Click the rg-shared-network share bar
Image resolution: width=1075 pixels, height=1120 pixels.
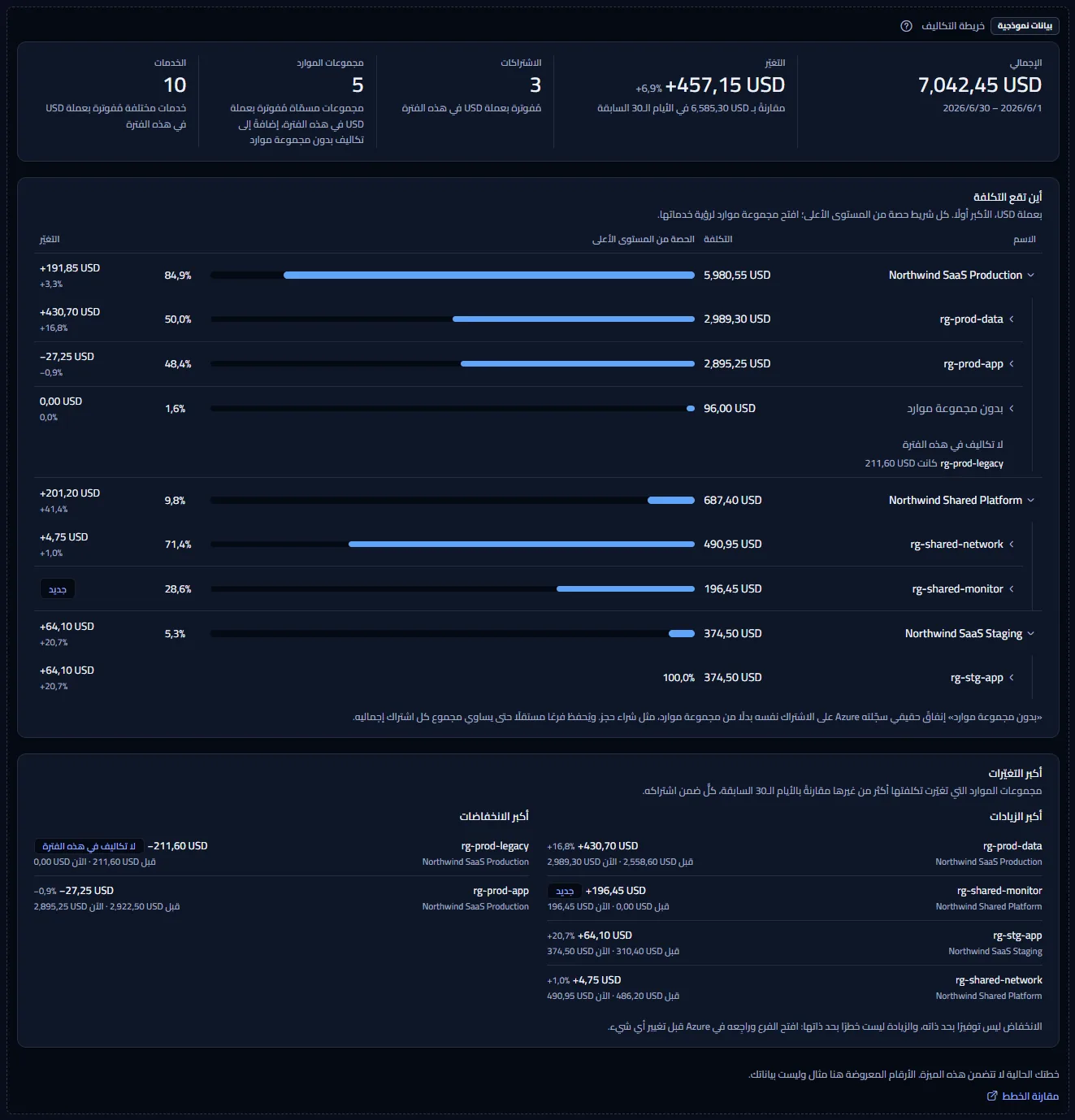(453, 545)
